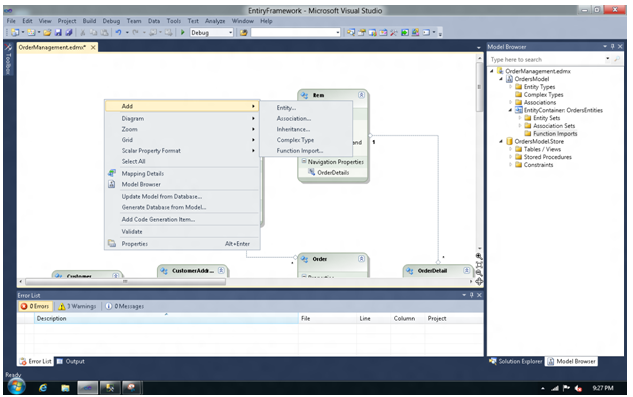Viewport: 633px width, 397px height.
Task: Open Windows Explorer folder in taskbar
Action: (65, 388)
